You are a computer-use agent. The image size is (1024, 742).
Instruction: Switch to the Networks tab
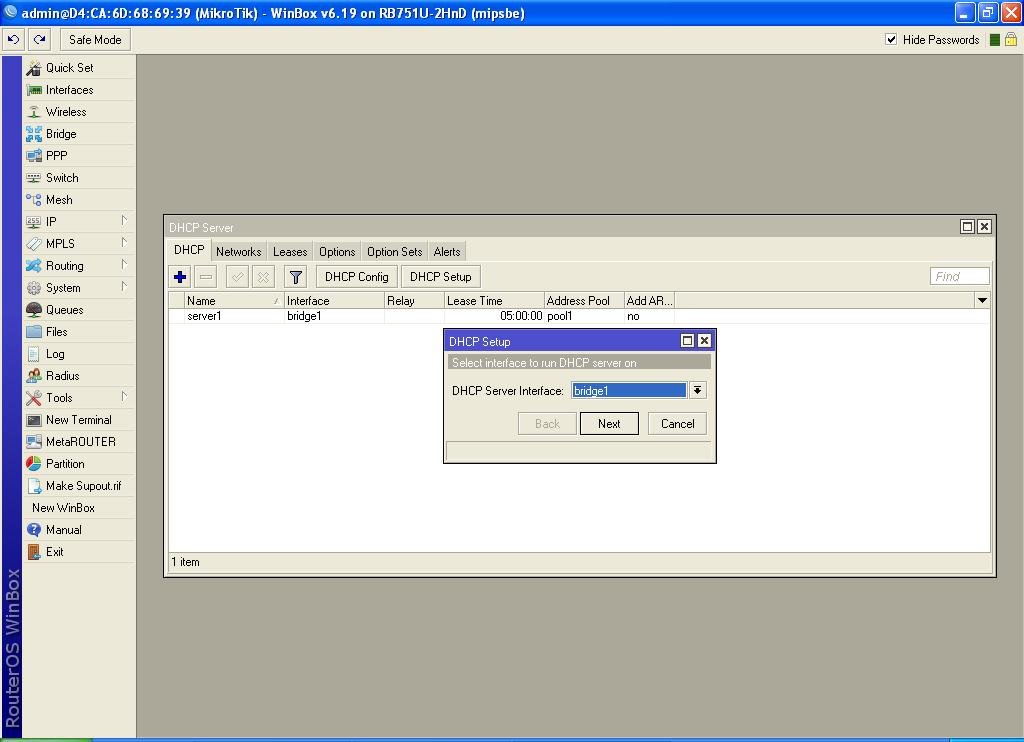(238, 252)
